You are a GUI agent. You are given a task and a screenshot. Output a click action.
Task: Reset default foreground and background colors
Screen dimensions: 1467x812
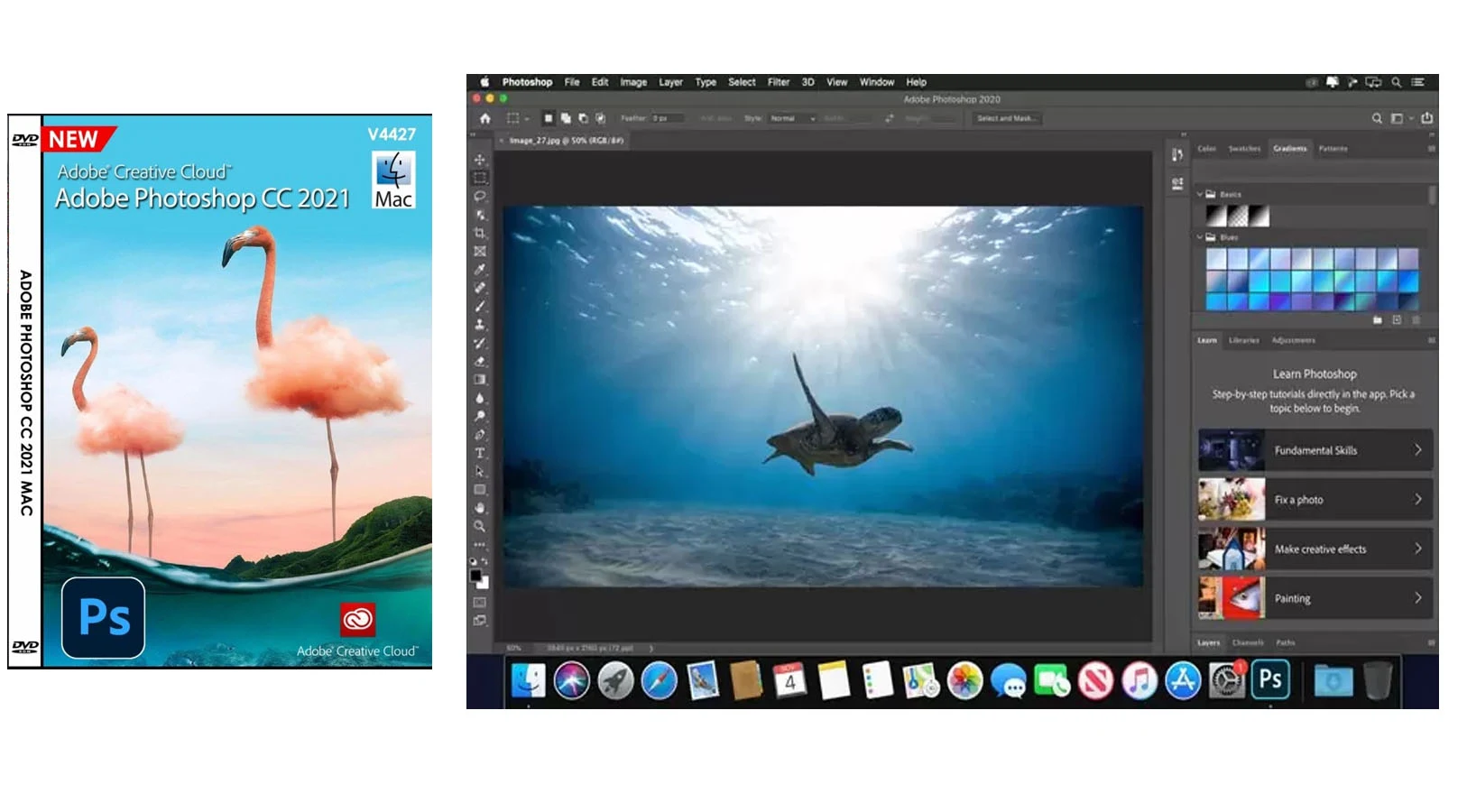tap(474, 561)
